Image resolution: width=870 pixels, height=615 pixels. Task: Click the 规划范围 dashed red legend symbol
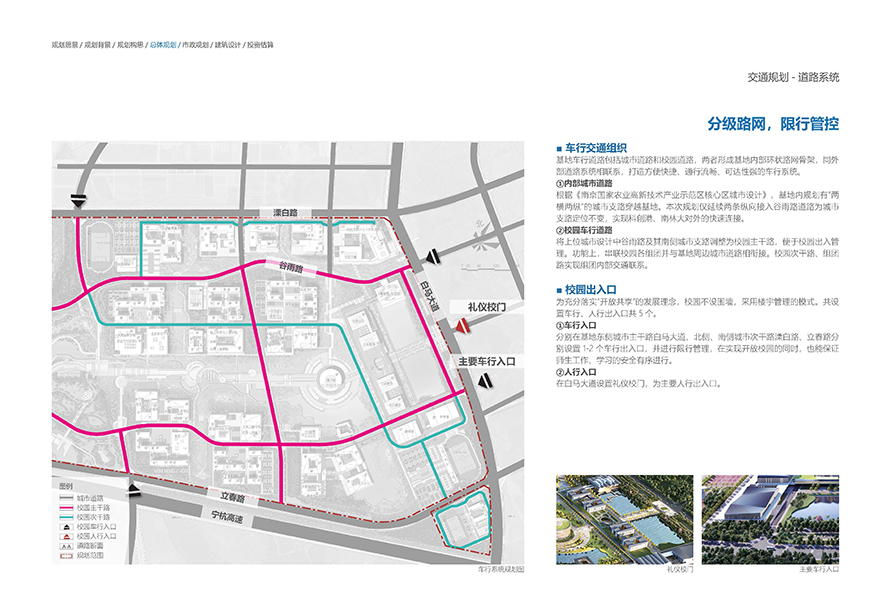(x=66, y=555)
